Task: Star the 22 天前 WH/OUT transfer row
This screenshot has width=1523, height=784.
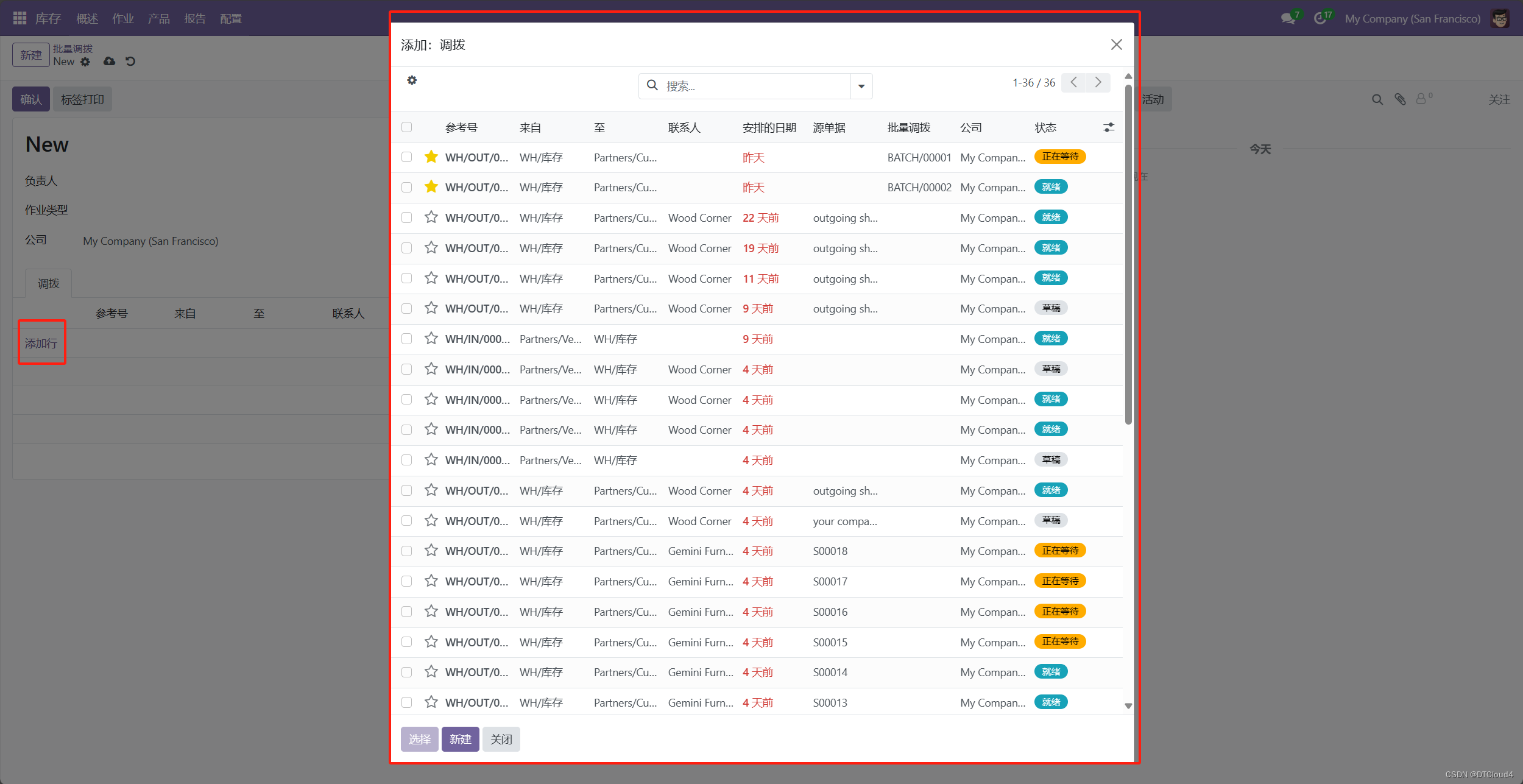Action: tap(431, 217)
